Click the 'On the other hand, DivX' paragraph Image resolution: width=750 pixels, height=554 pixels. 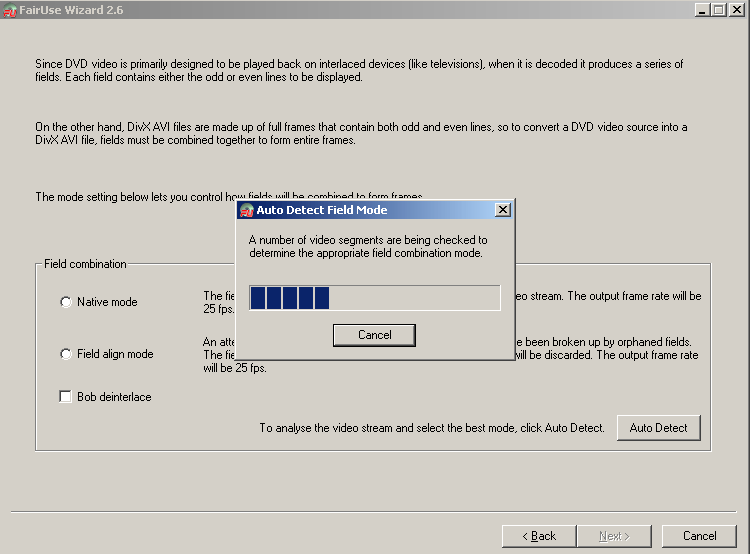(x=361, y=133)
